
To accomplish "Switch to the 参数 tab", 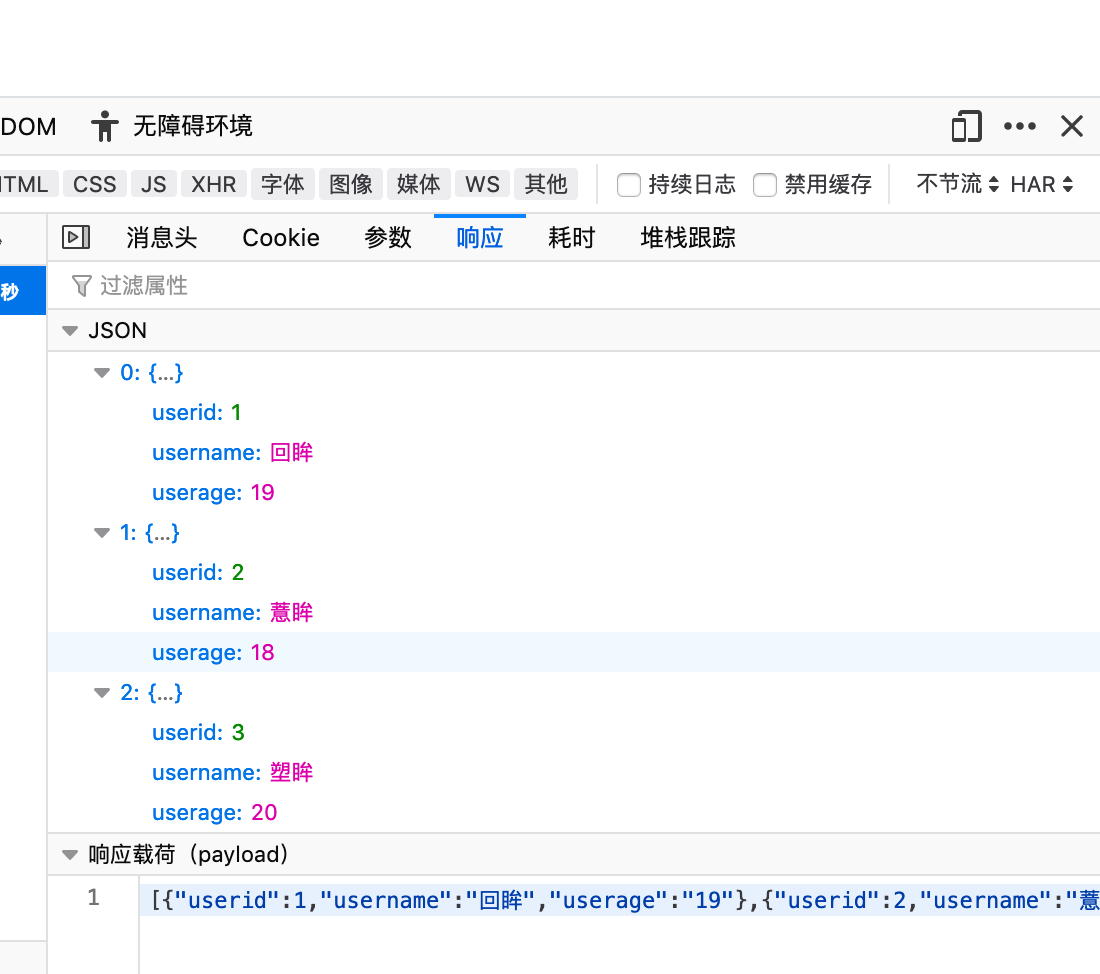I will [387, 237].
